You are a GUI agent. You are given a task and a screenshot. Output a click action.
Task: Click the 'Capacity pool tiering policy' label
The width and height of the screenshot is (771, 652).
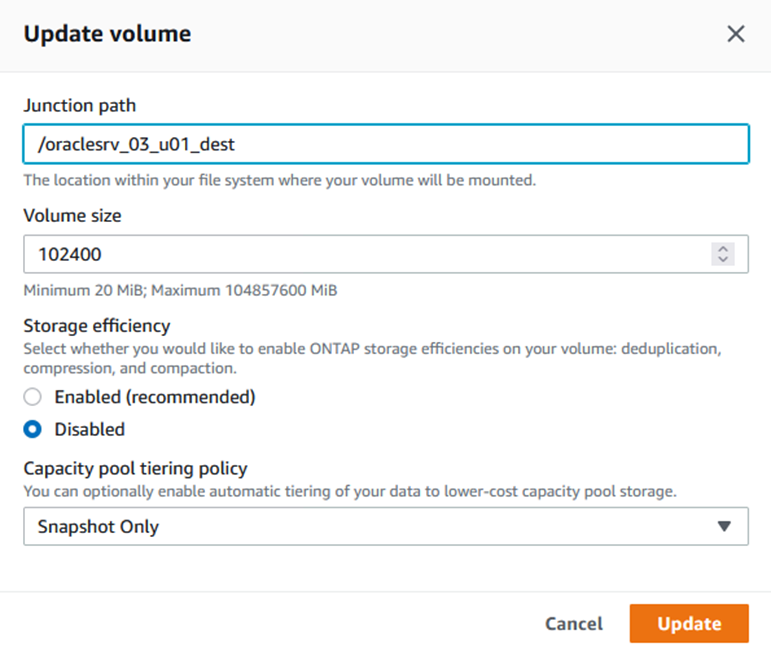[x=135, y=468]
